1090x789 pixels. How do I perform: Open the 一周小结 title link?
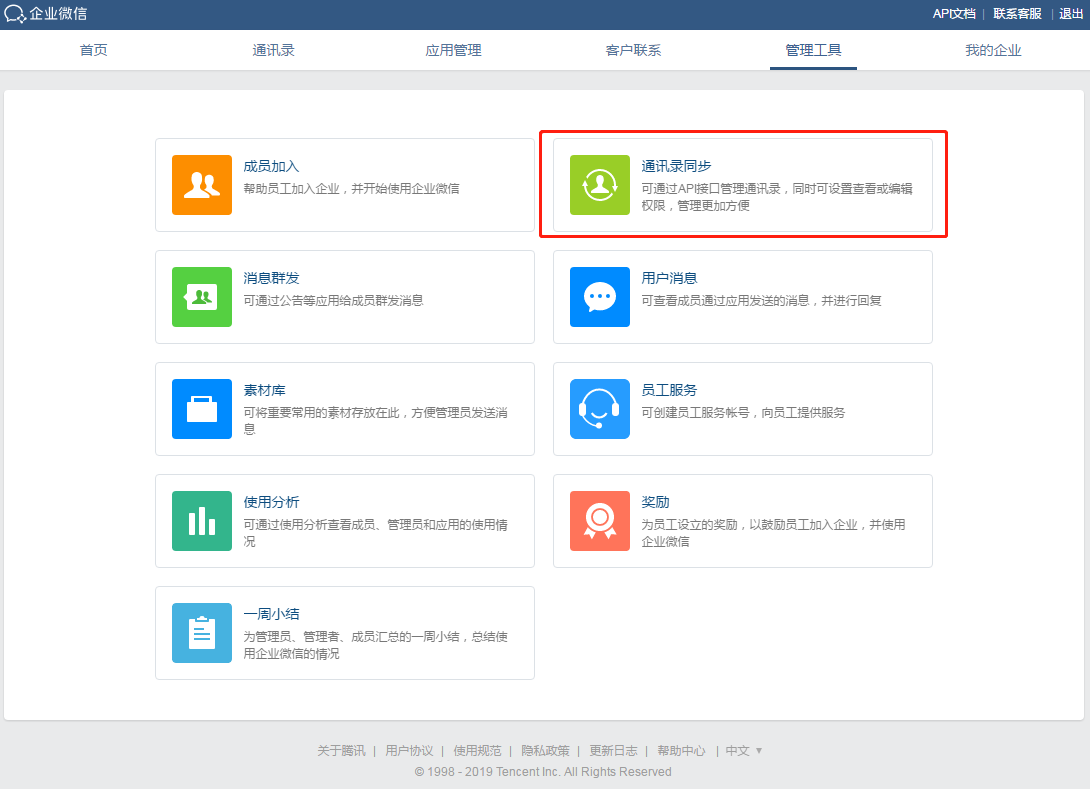point(271,614)
